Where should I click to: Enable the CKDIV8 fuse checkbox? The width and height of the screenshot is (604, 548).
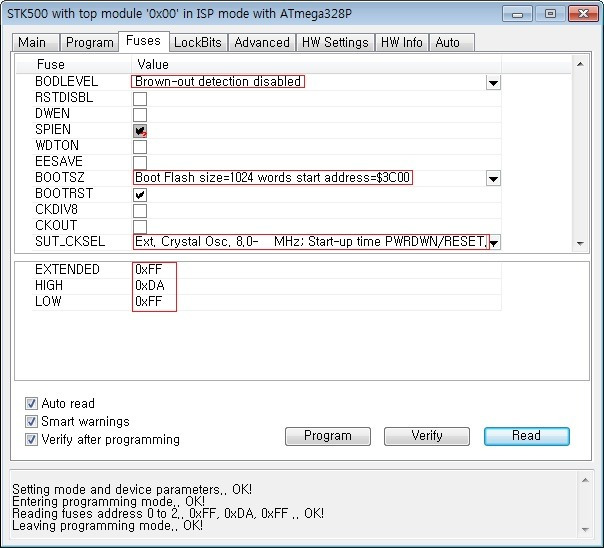140,211
